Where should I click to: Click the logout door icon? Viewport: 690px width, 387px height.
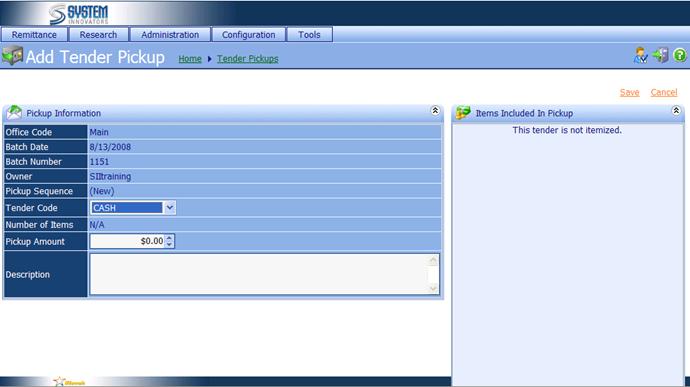[x=660, y=55]
